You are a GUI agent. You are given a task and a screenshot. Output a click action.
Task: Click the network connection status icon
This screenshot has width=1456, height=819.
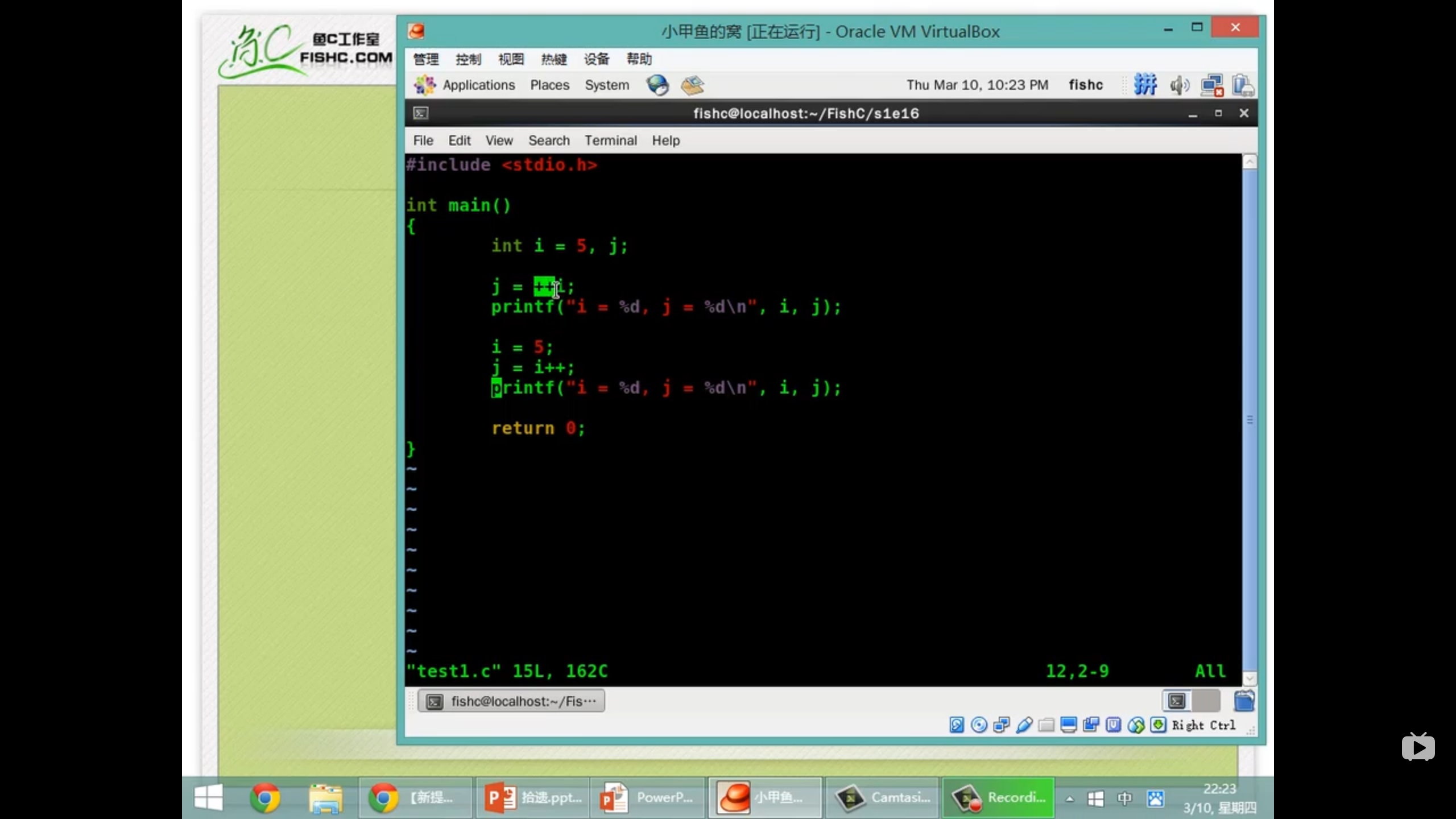[x=1212, y=85]
